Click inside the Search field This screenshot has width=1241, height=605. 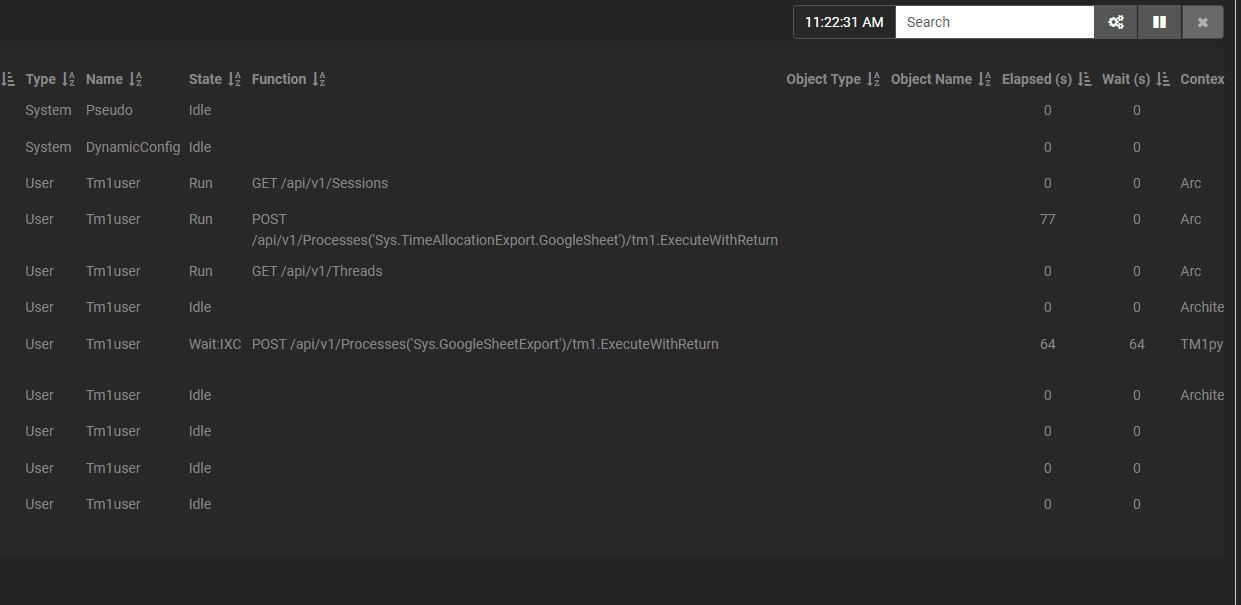click(x=994, y=21)
